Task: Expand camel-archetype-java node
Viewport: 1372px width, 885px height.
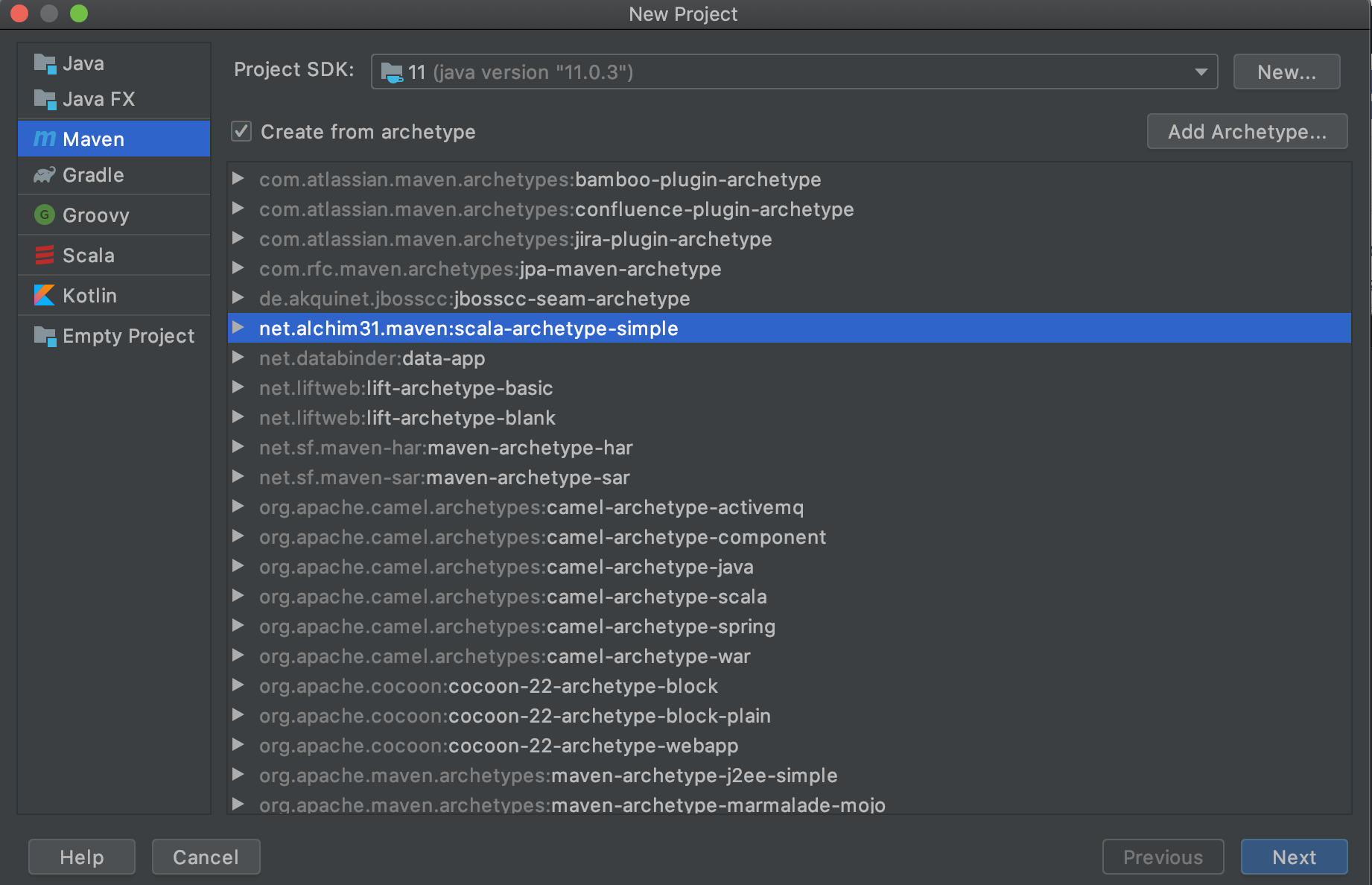Action: pyautogui.click(x=238, y=566)
